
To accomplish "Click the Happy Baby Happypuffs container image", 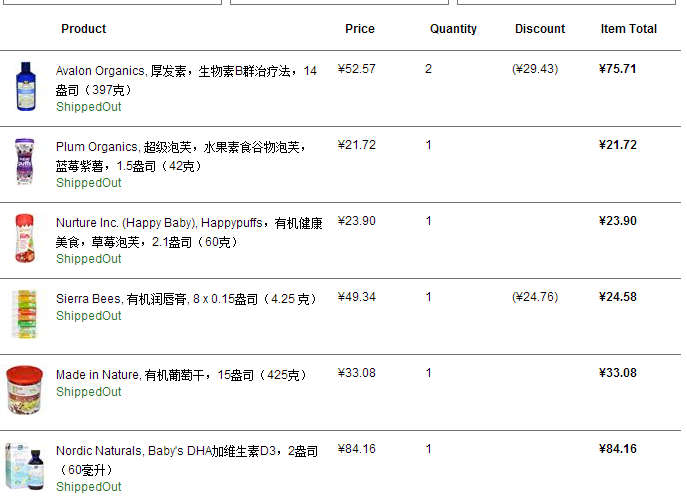I will click(x=24, y=238).
